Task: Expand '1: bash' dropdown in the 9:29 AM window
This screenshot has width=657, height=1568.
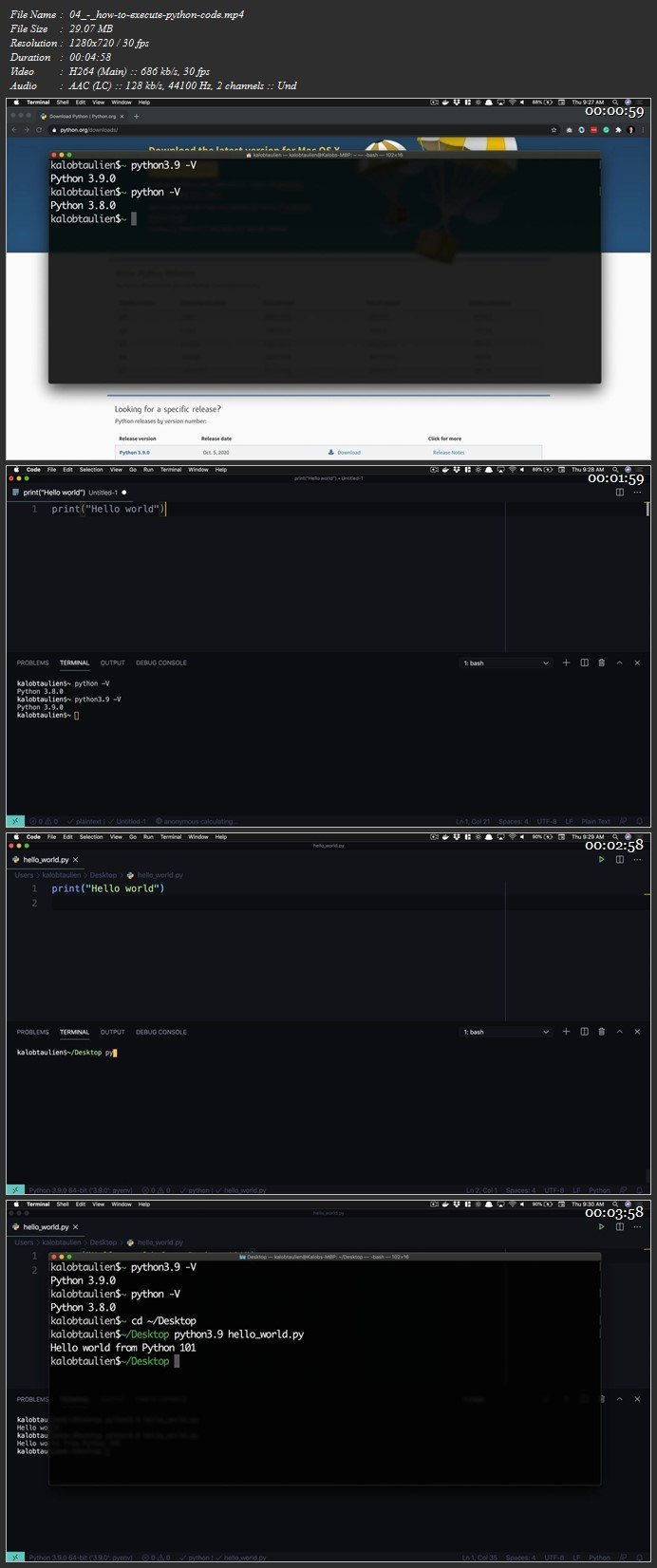Action: tap(506, 1032)
